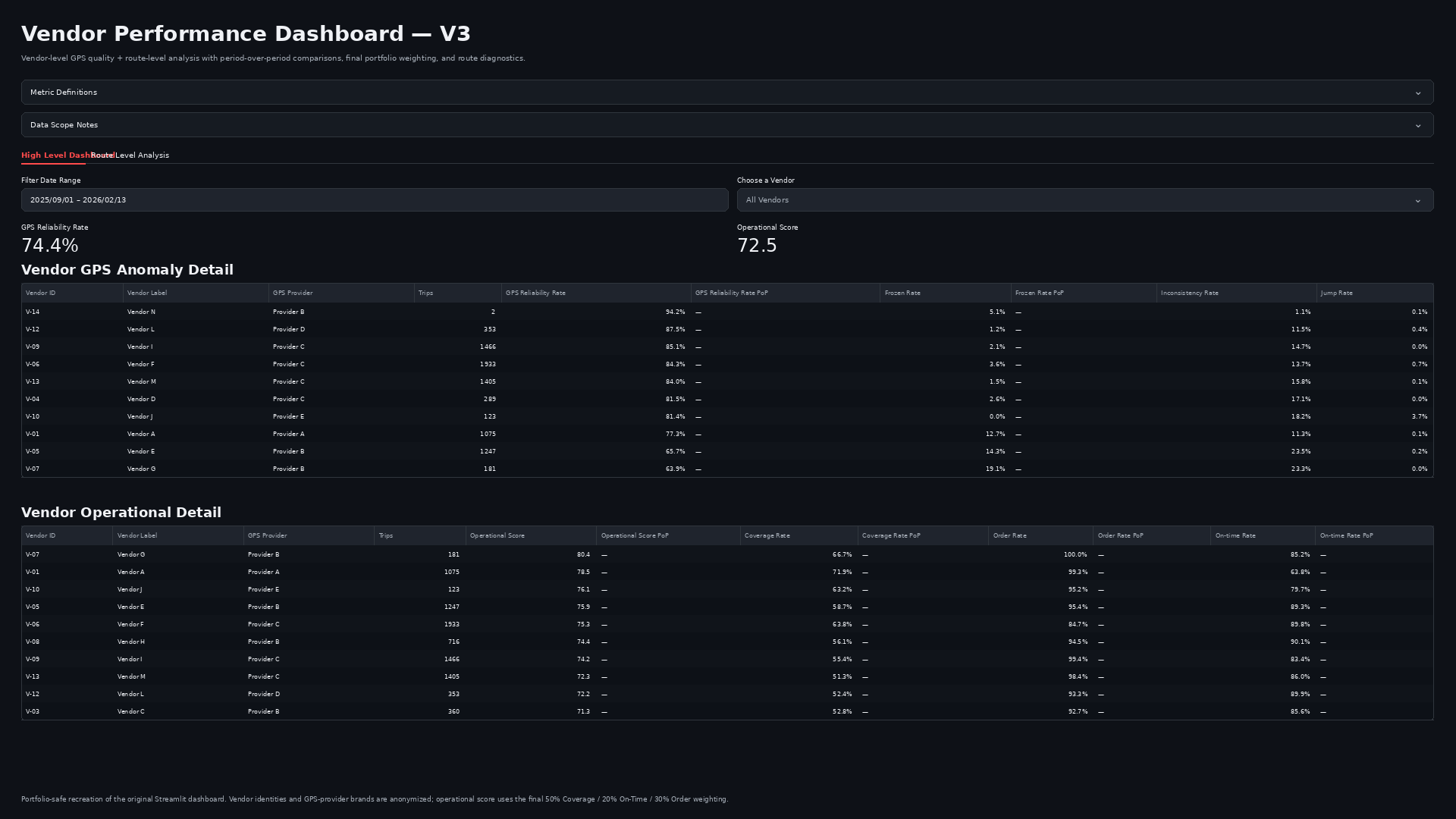Click the 19.1% frozen rate value
1456x819 pixels.
click(x=995, y=469)
